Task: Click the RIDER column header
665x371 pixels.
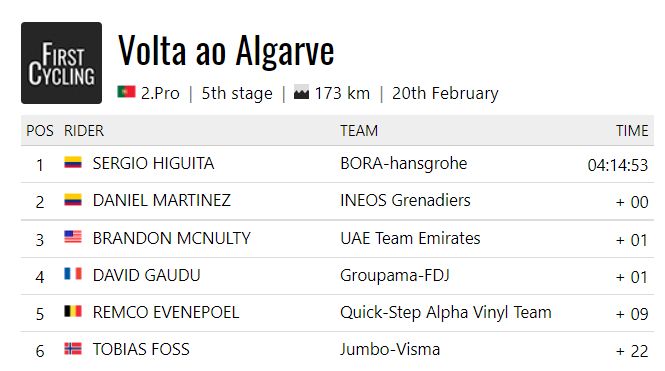Action: tap(84, 131)
